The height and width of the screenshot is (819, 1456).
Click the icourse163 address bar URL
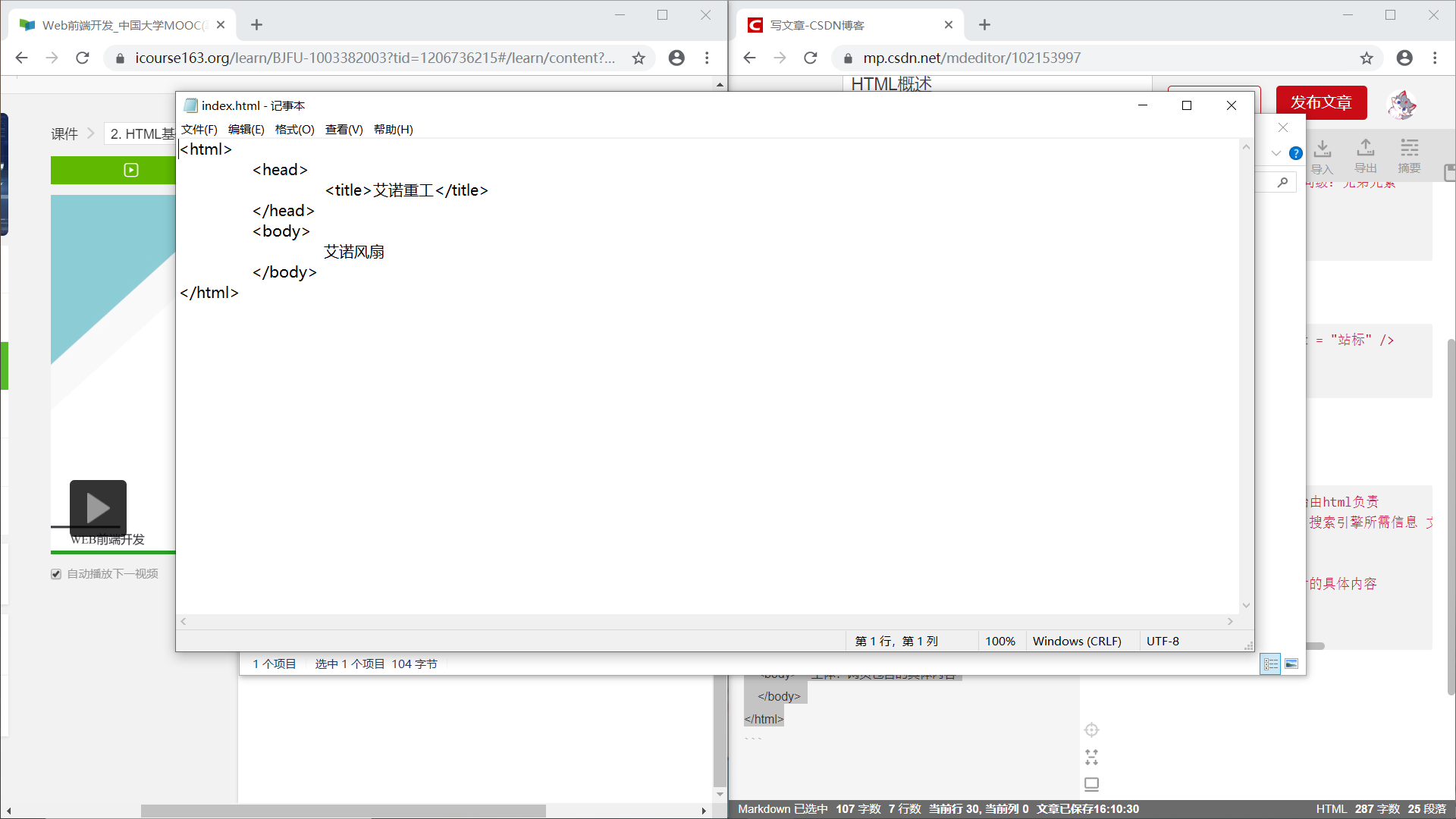[375, 58]
